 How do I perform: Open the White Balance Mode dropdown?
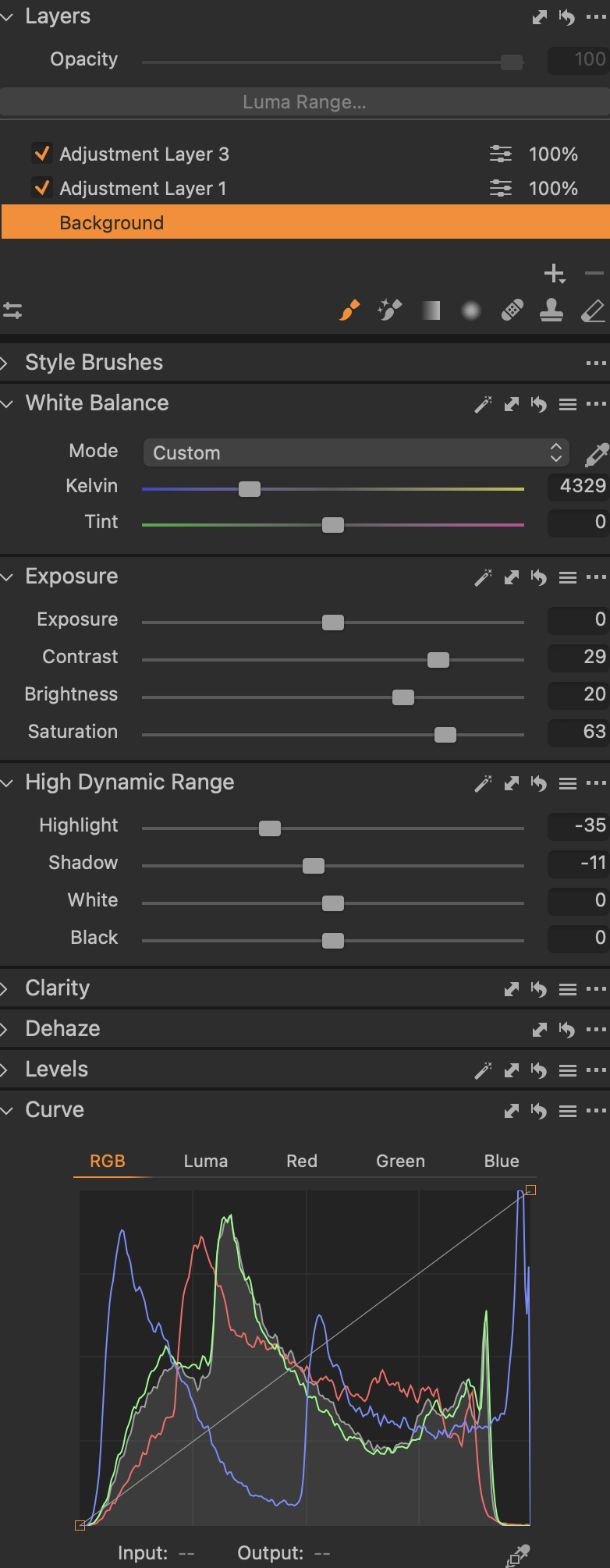(356, 453)
